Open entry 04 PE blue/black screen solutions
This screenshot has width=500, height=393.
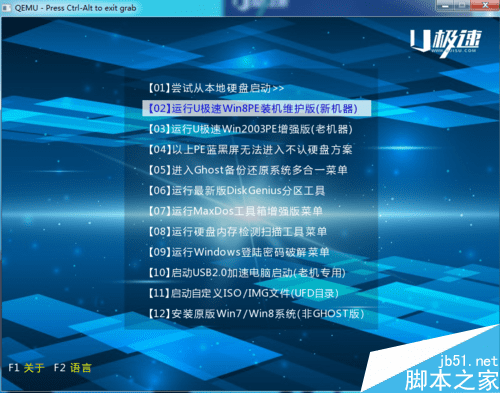point(250,150)
